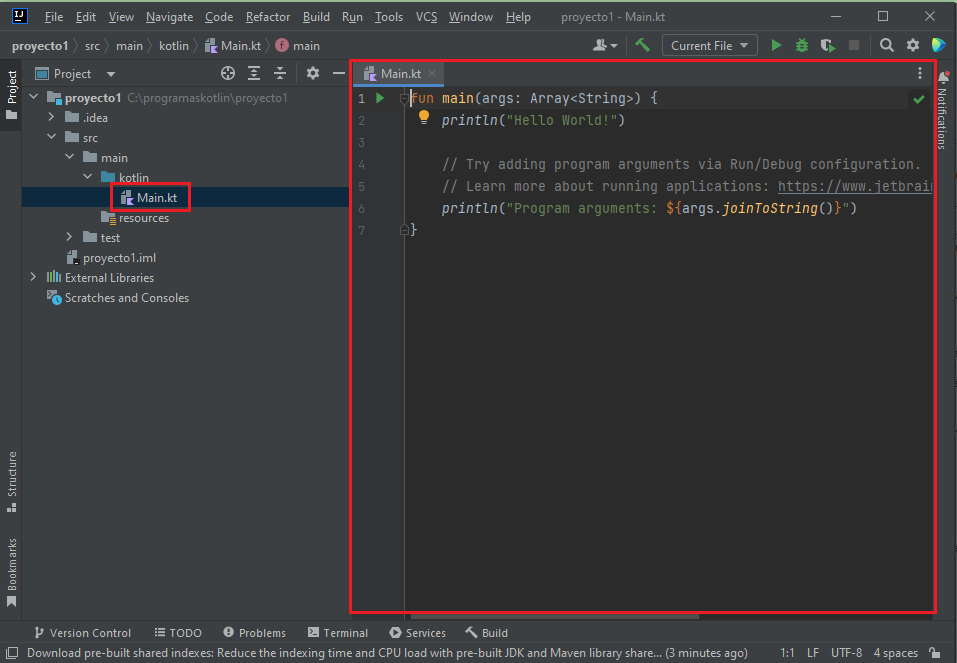The height and width of the screenshot is (663, 957).
Task: Hide Project tool window minus icon
Action: (x=339, y=73)
